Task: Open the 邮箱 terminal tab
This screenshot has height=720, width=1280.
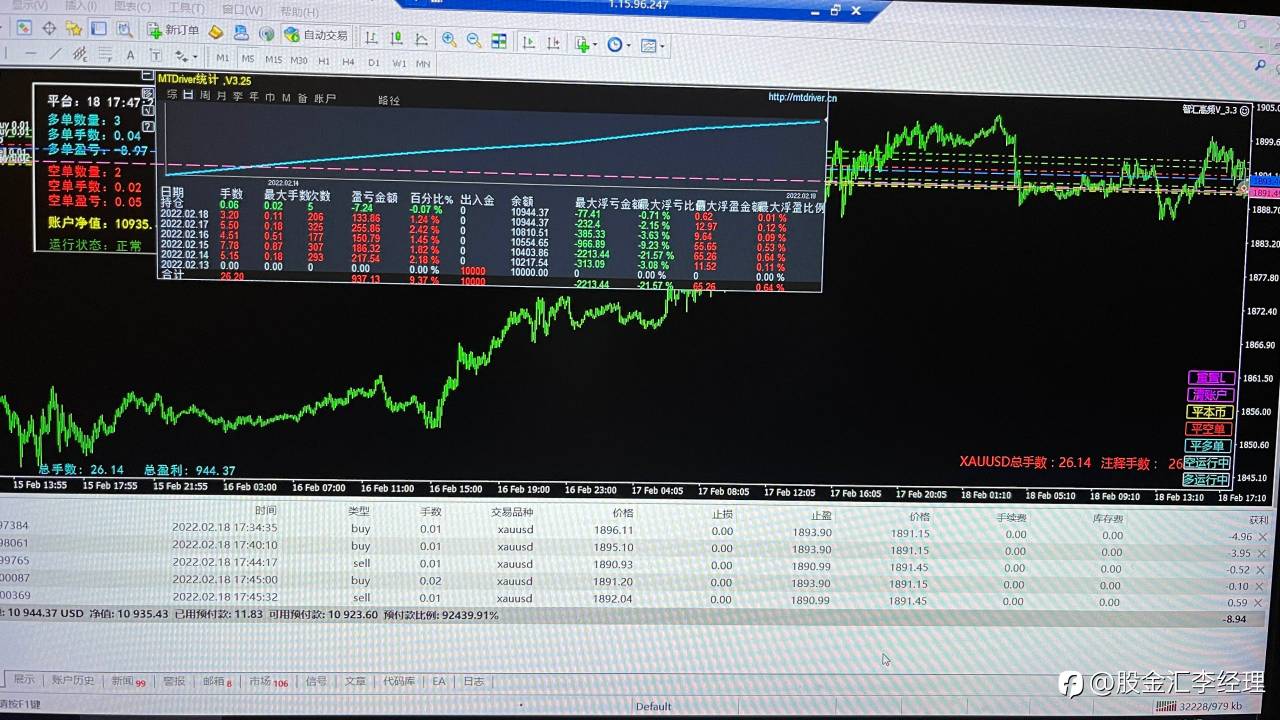Action: coord(217,682)
